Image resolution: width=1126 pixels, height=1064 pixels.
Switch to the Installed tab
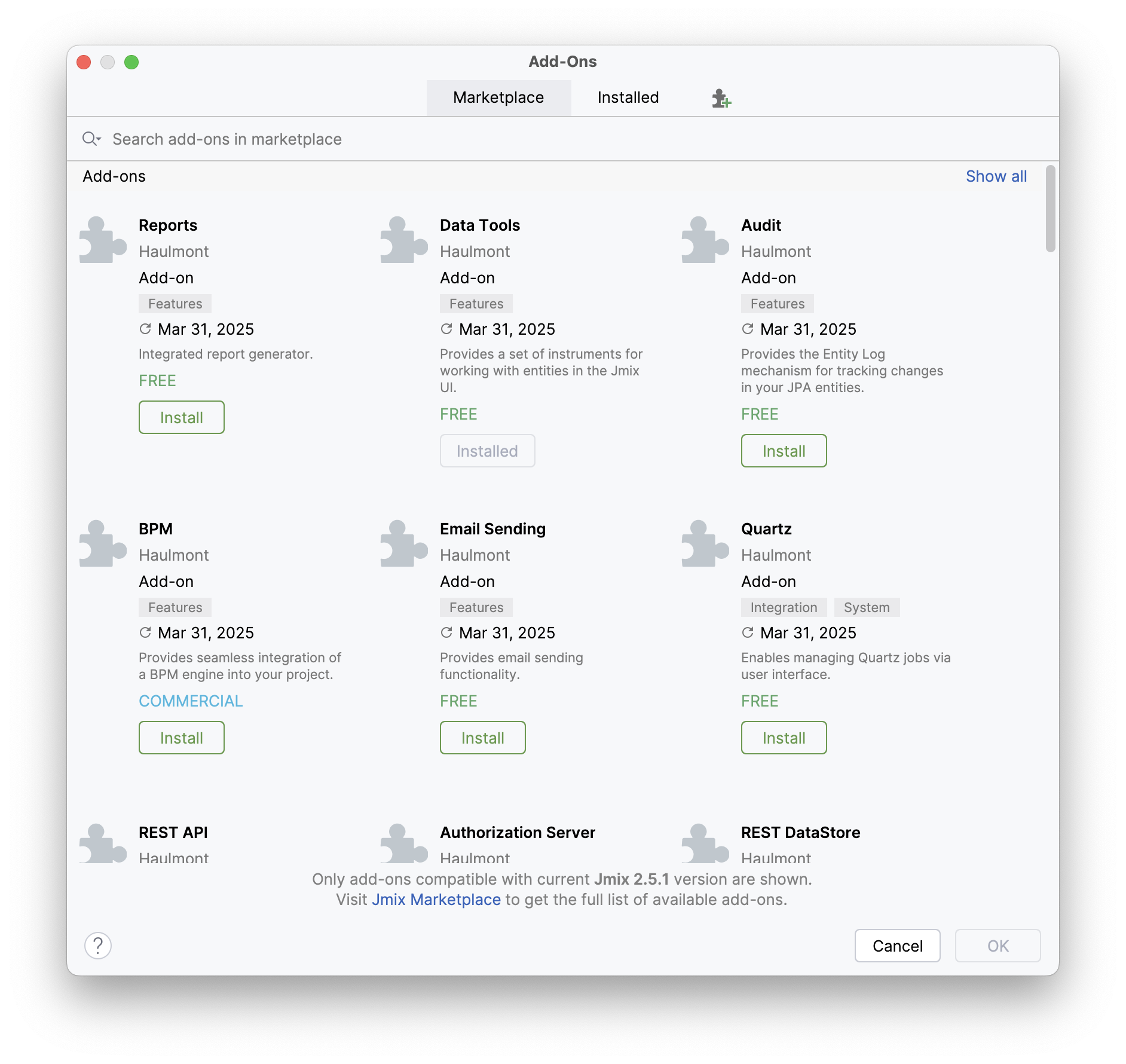[x=628, y=98]
